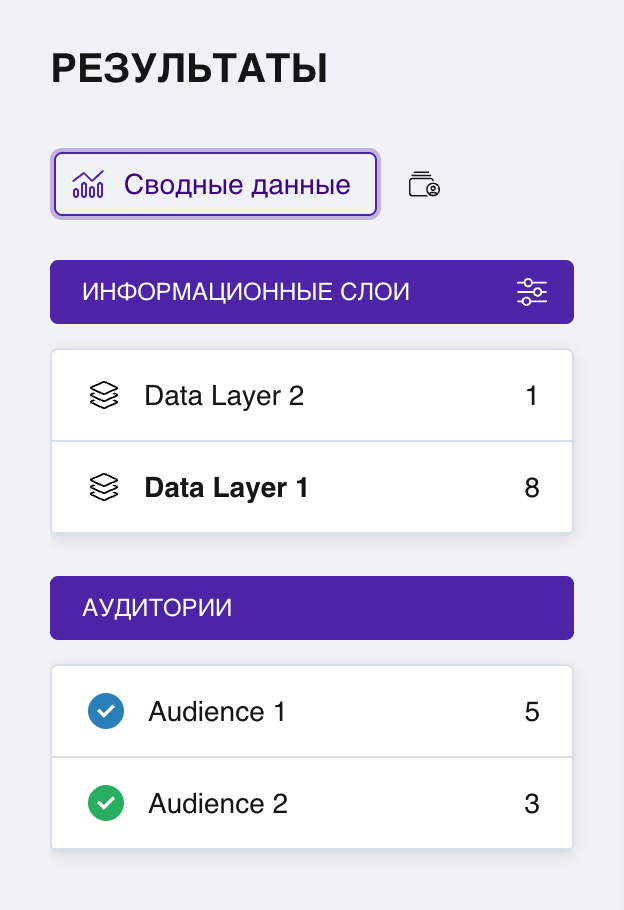
Task: Click the count 8 for Data Layer 1
Action: click(532, 488)
